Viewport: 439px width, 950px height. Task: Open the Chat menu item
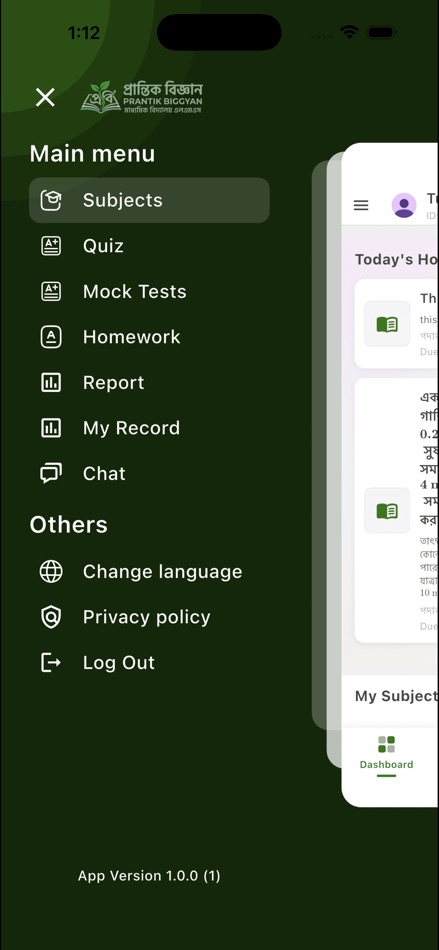pos(149,473)
